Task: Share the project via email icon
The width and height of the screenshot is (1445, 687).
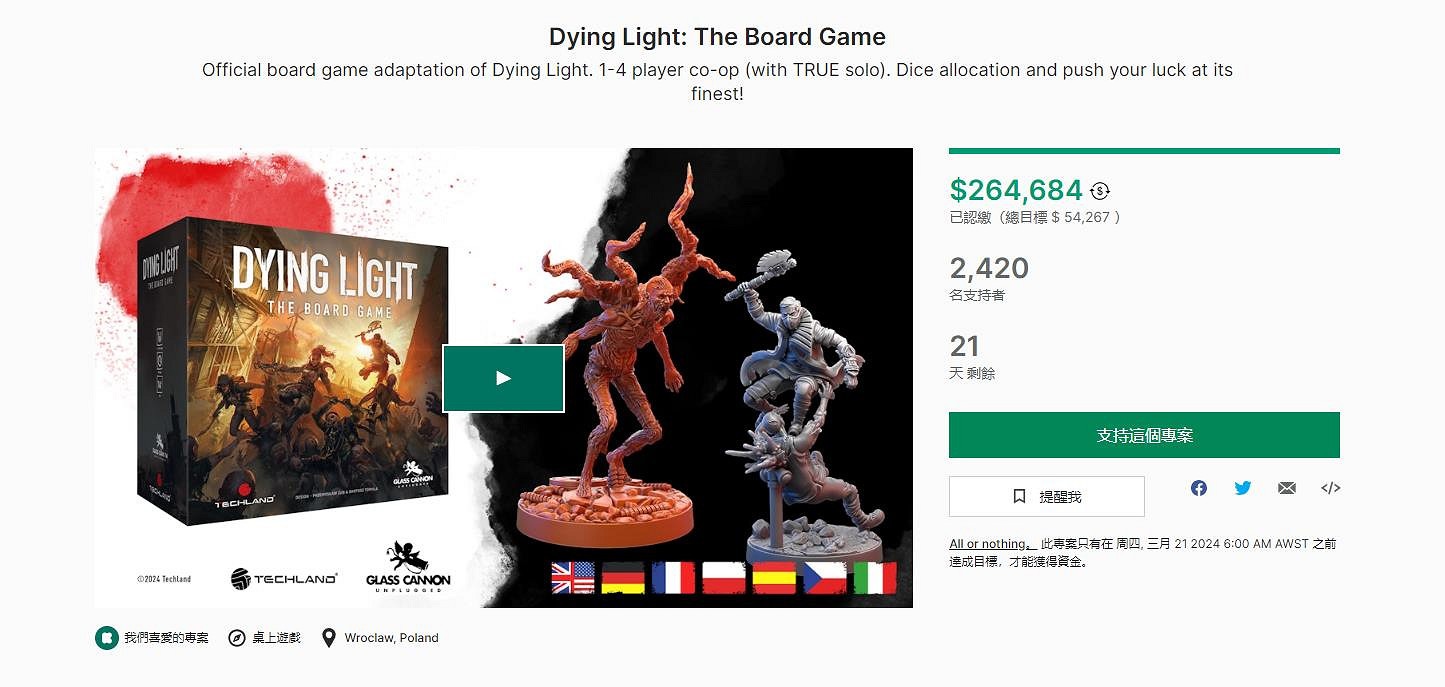Action: 1287,488
